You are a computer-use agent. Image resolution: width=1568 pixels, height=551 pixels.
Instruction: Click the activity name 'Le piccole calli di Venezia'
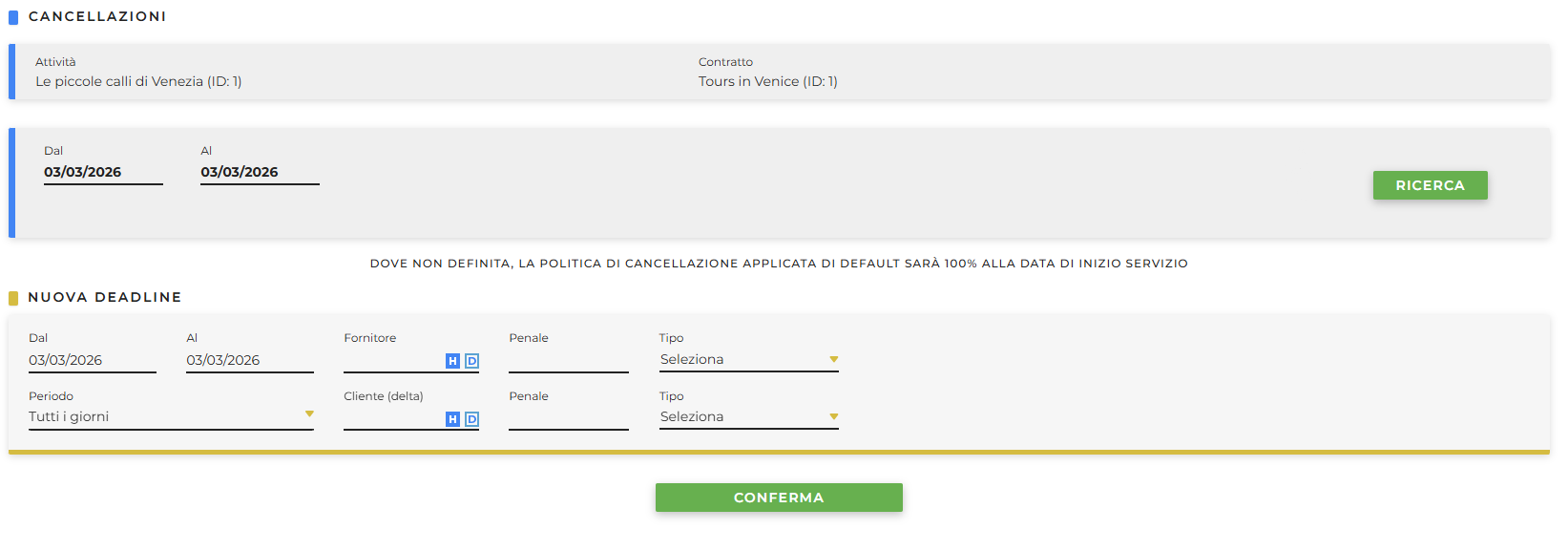point(119,82)
